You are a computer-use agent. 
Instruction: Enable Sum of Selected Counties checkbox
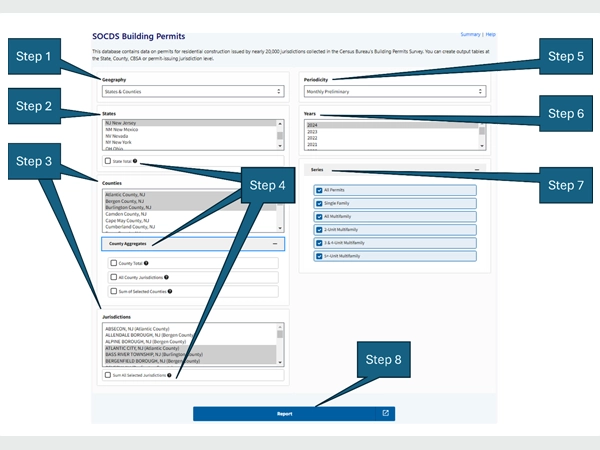pyautogui.click(x=114, y=291)
